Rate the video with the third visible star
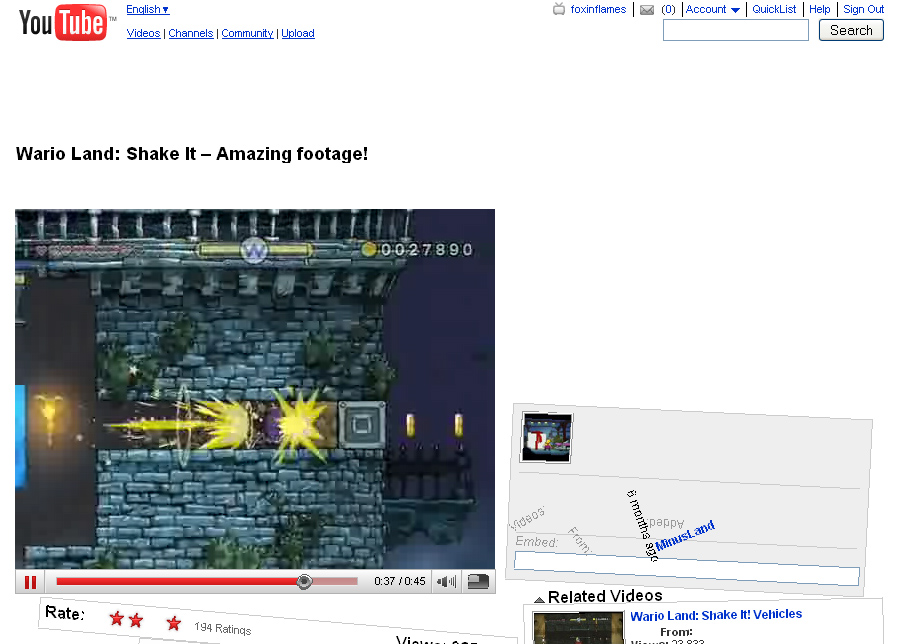Screen dimensions: 904x644 [x=174, y=623]
